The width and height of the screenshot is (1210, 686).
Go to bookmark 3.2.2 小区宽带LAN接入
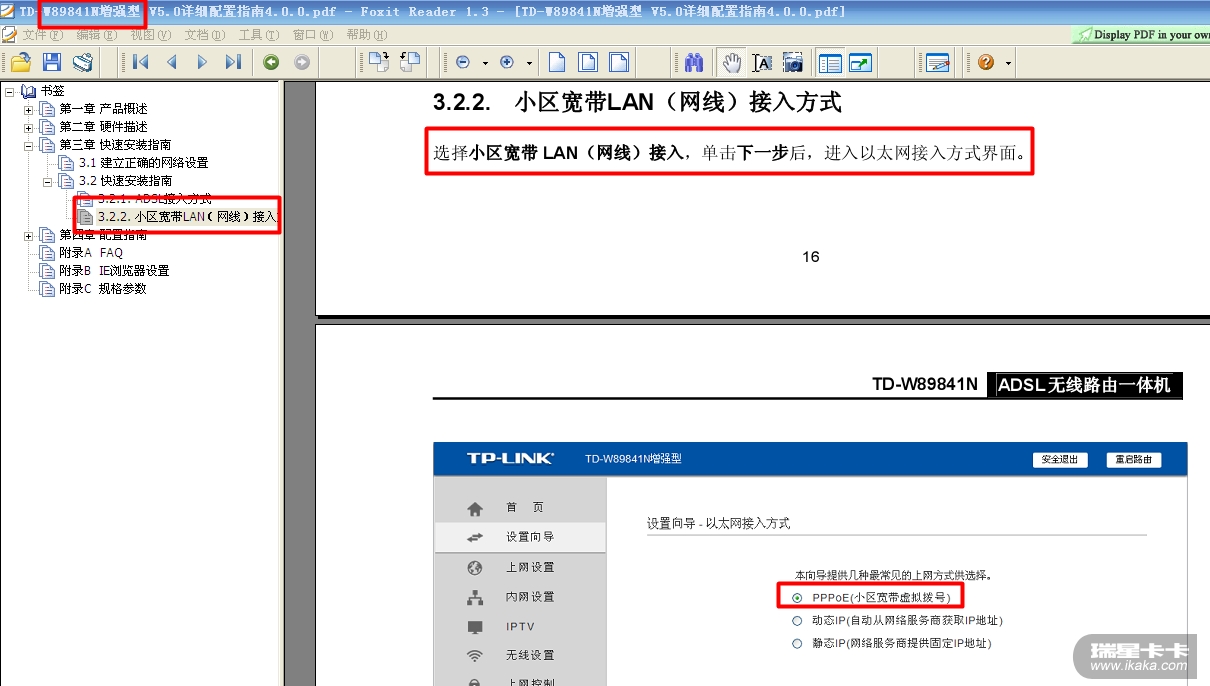pos(187,217)
